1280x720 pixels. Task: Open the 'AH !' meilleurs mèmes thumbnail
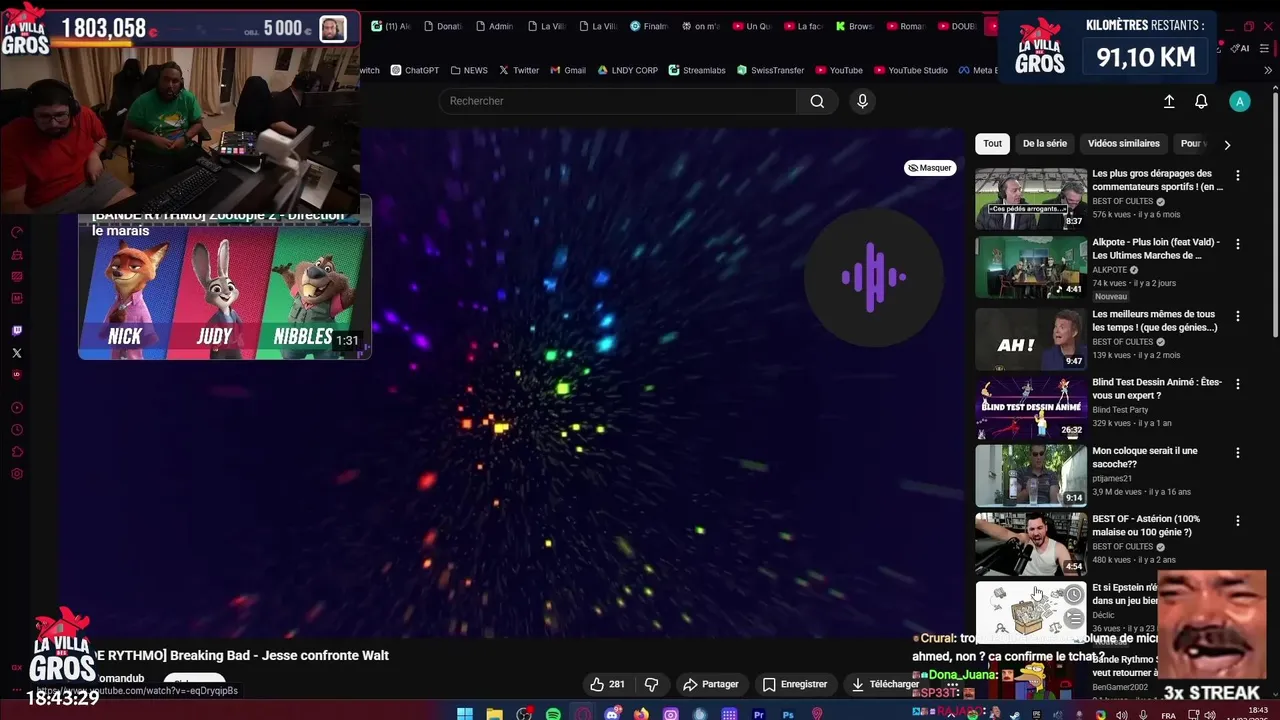(1031, 338)
